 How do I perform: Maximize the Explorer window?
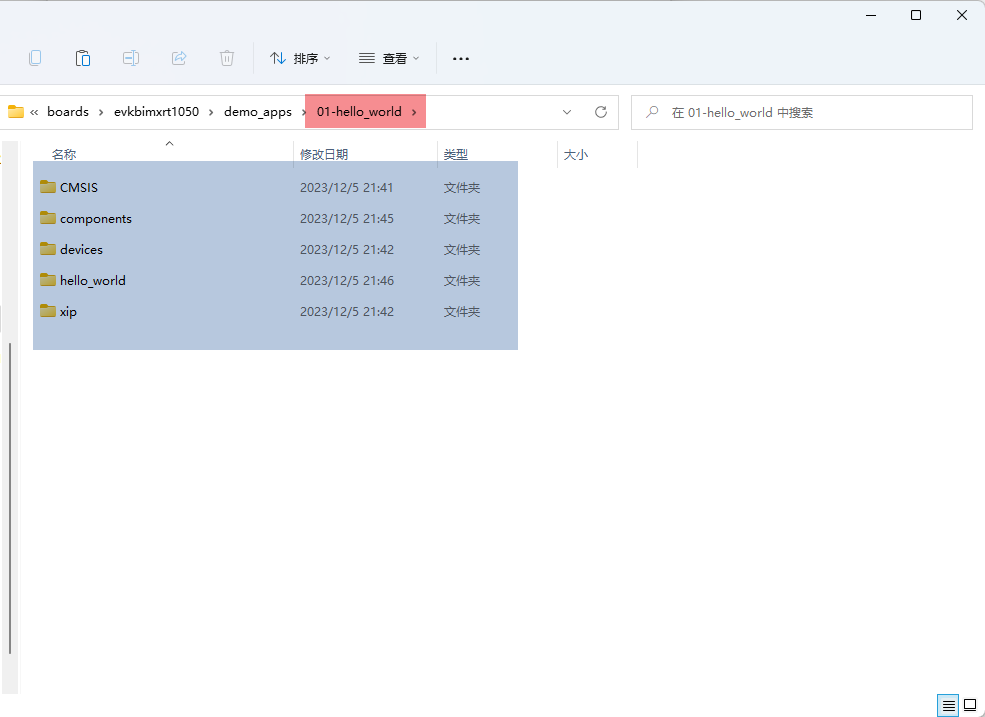click(916, 16)
